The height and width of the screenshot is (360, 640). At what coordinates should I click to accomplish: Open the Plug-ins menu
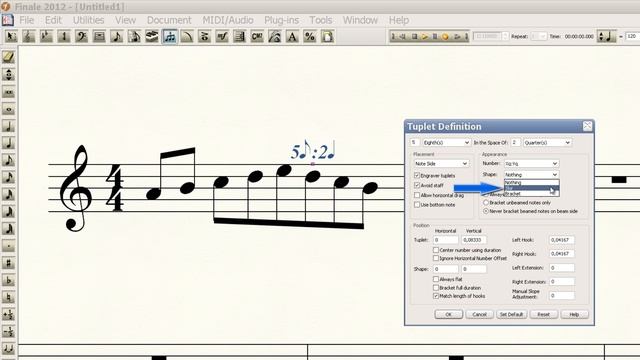[x=282, y=20]
